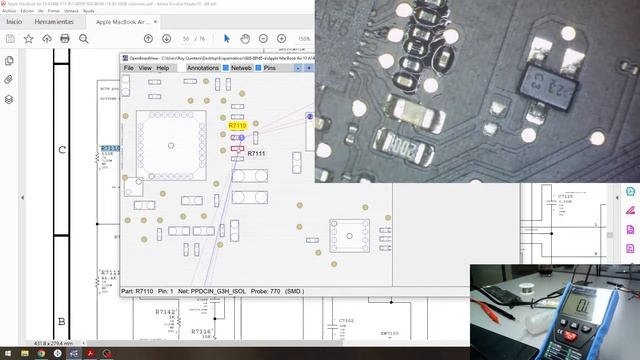Open Help menu in OpenBoardView

click(163, 68)
